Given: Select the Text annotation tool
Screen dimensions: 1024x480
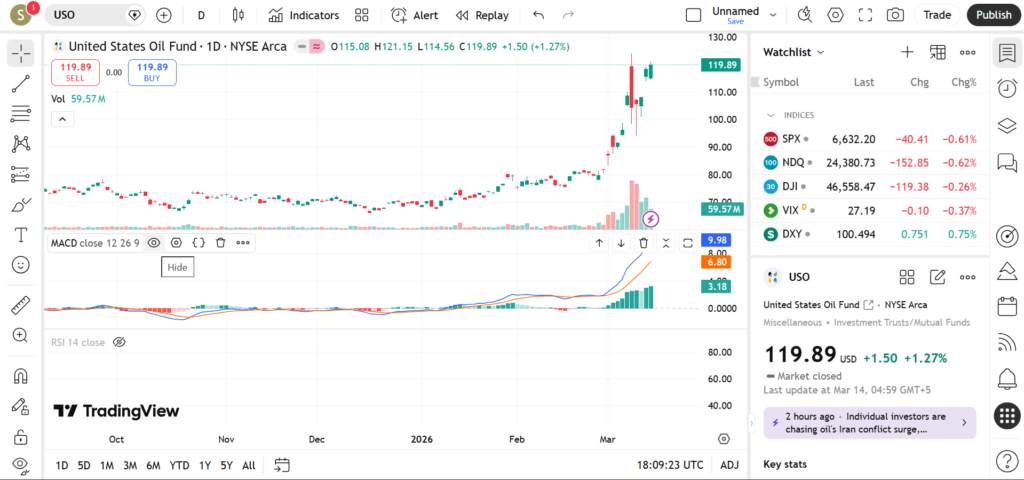Looking at the screenshot, I should 21,235.
